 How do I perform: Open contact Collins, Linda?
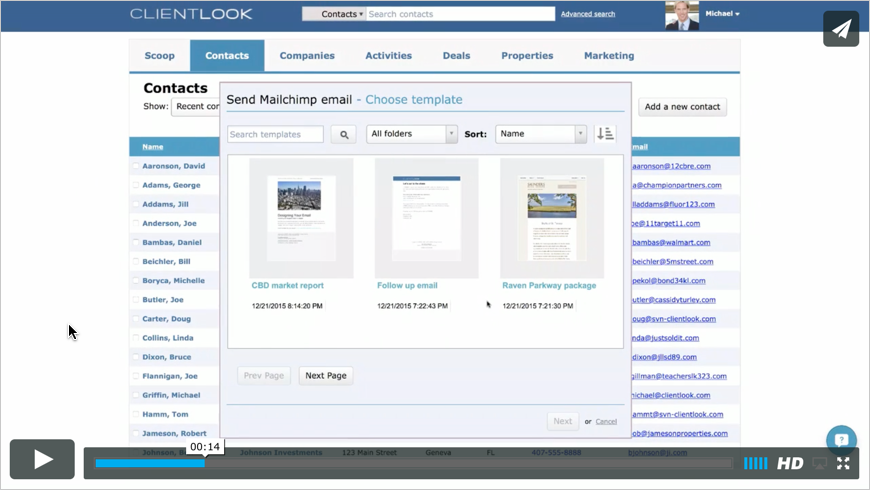tap(168, 338)
